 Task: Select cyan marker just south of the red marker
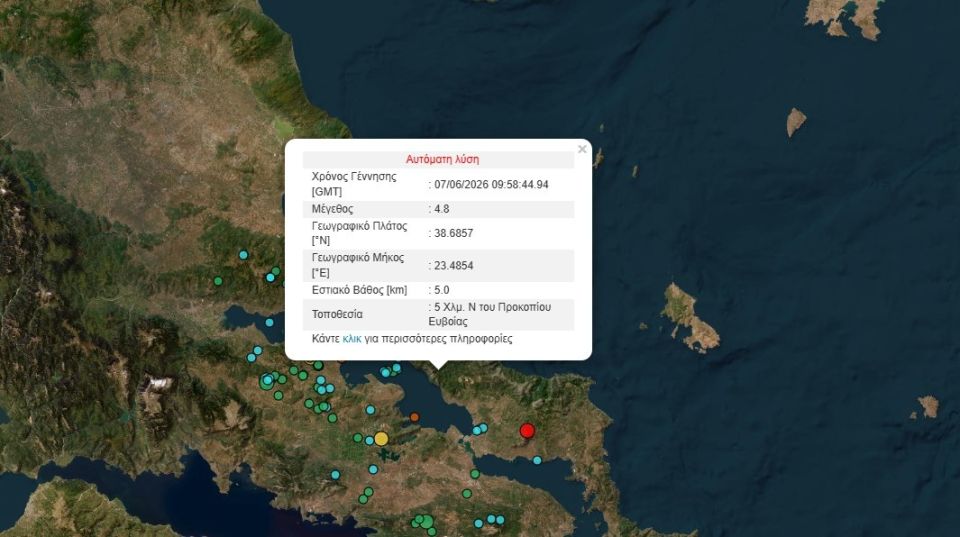click(x=537, y=460)
